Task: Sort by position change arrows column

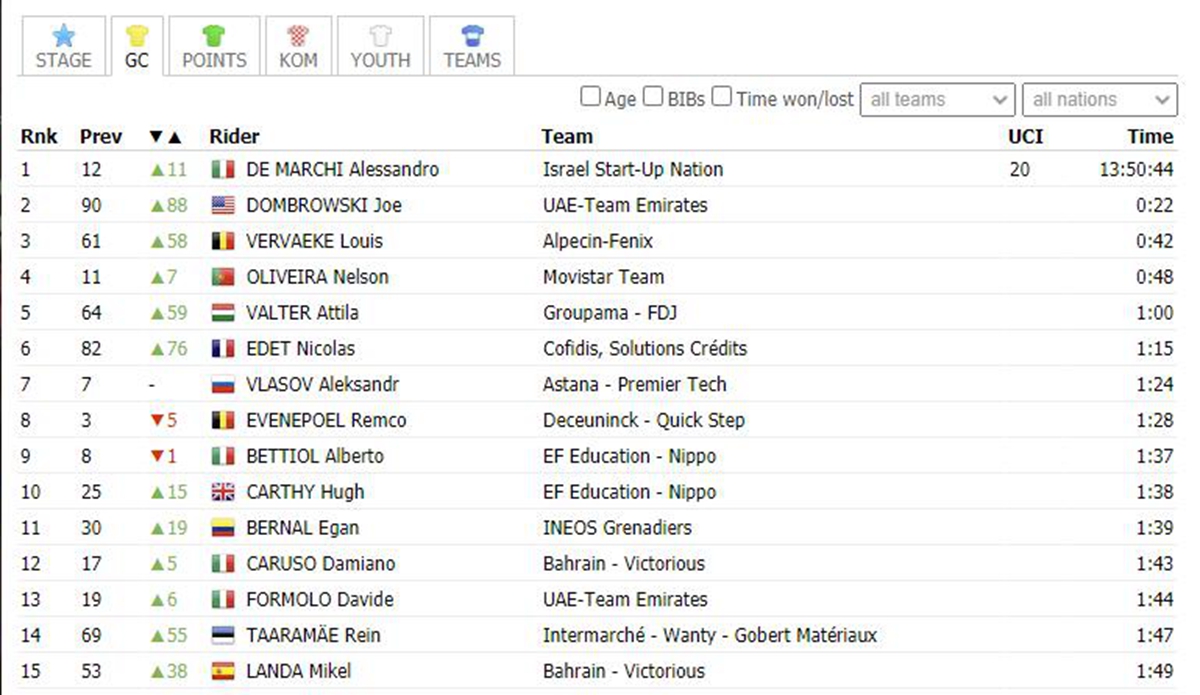Action: (x=166, y=137)
